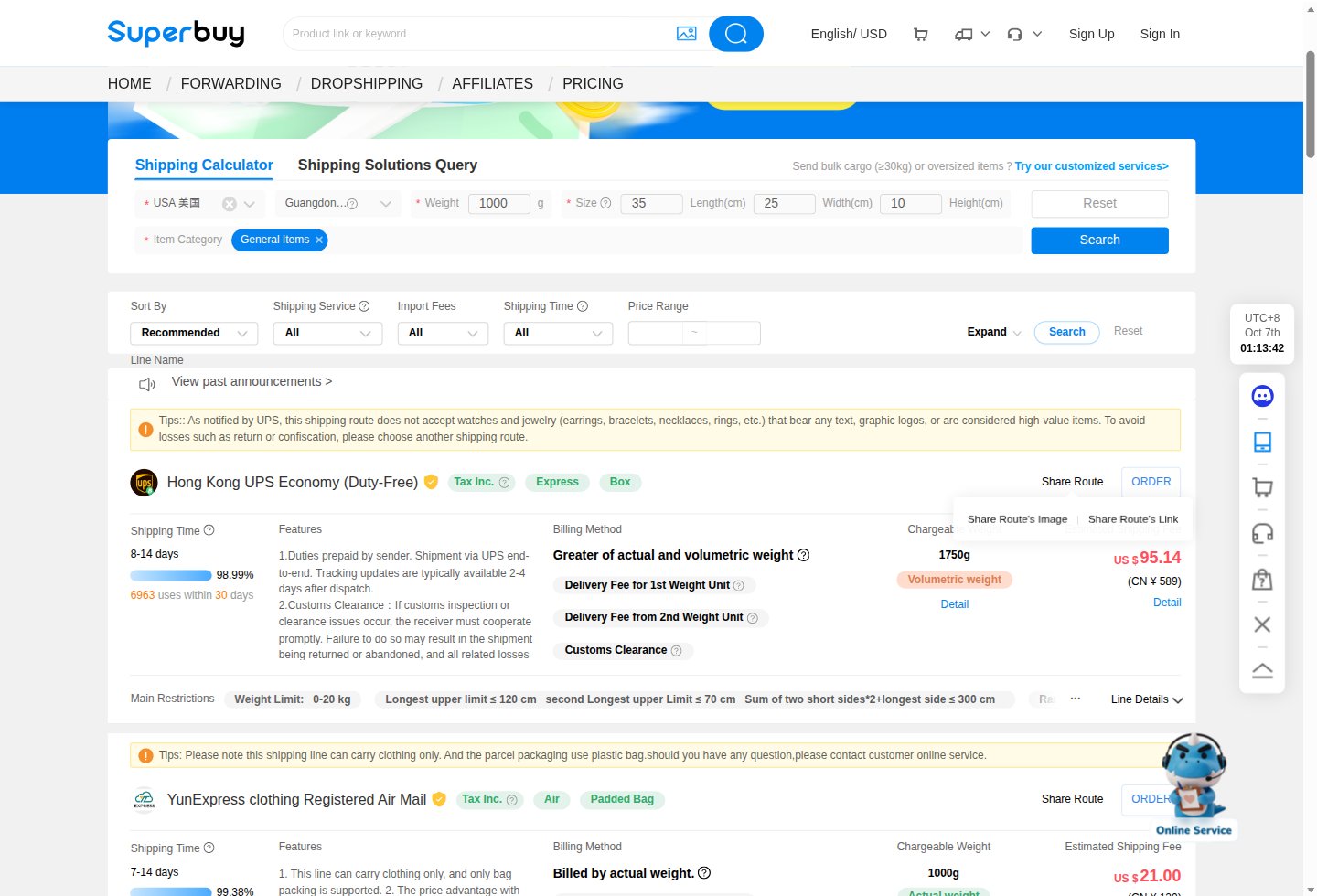
Task: Click the Reset button in calculator
Action: click(1099, 203)
